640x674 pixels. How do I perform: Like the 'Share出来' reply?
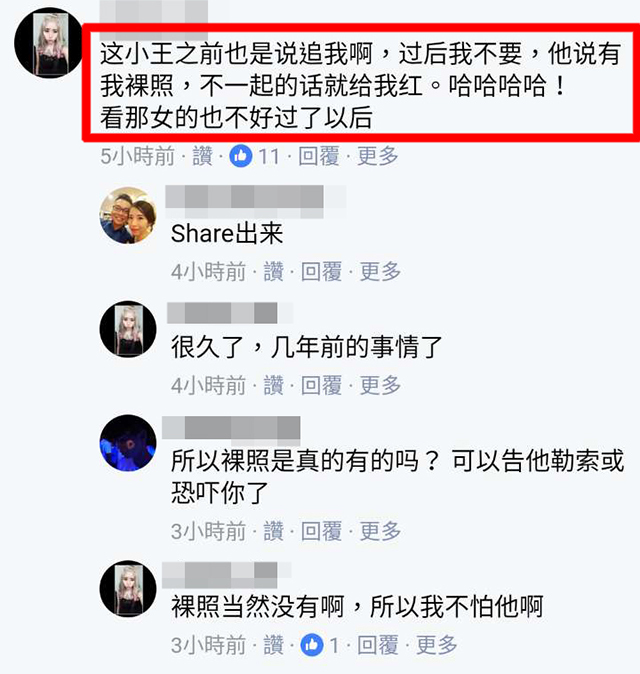point(273,272)
